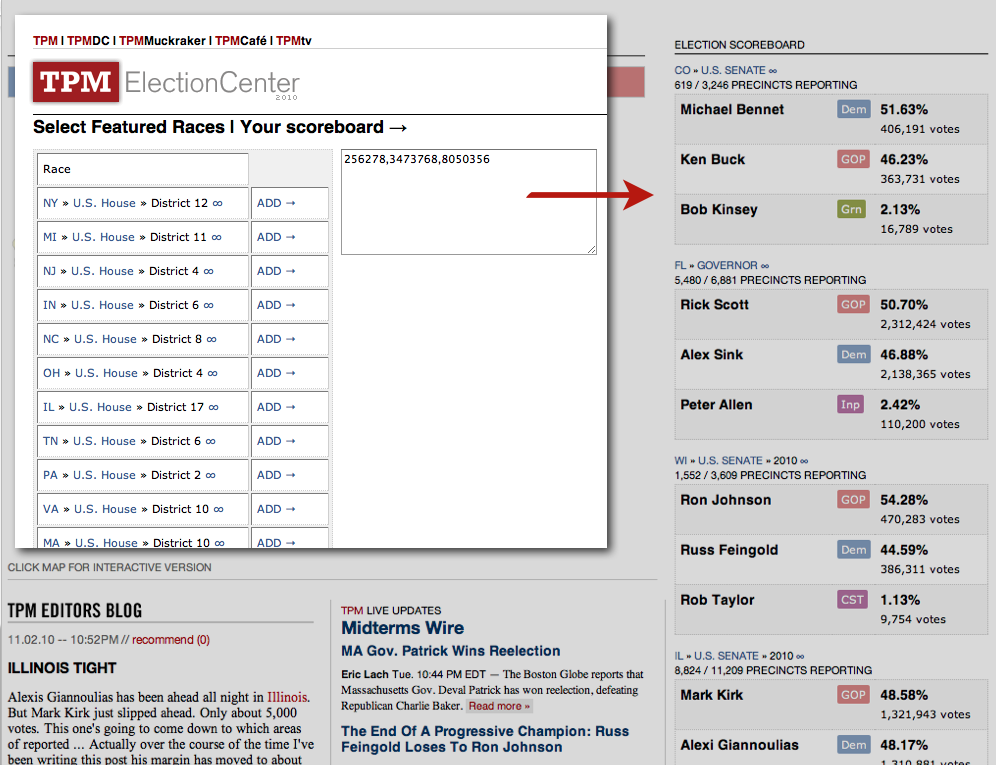Viewport: 996px width, 765px height.
Task: Open the IL U.S. Senate permalink infinity icon
Action: (800, 656)
